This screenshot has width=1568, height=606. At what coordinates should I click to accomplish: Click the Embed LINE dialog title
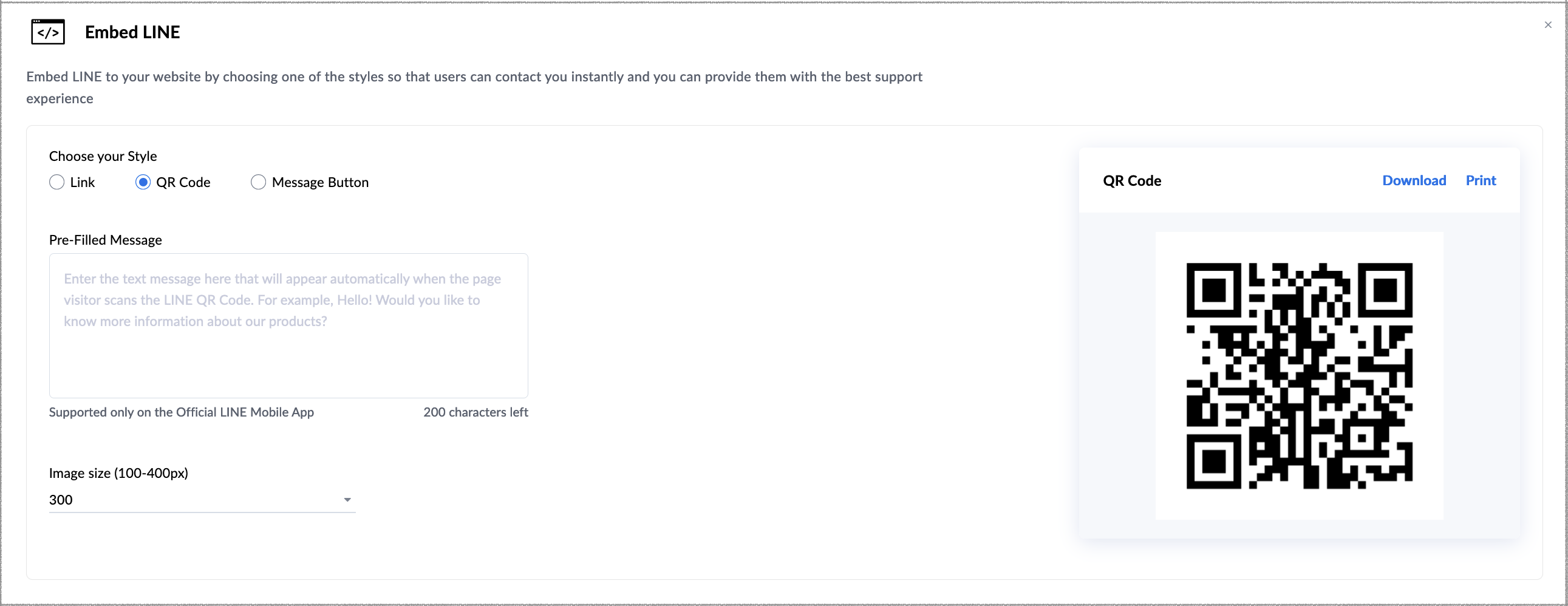tap(132, 32)
